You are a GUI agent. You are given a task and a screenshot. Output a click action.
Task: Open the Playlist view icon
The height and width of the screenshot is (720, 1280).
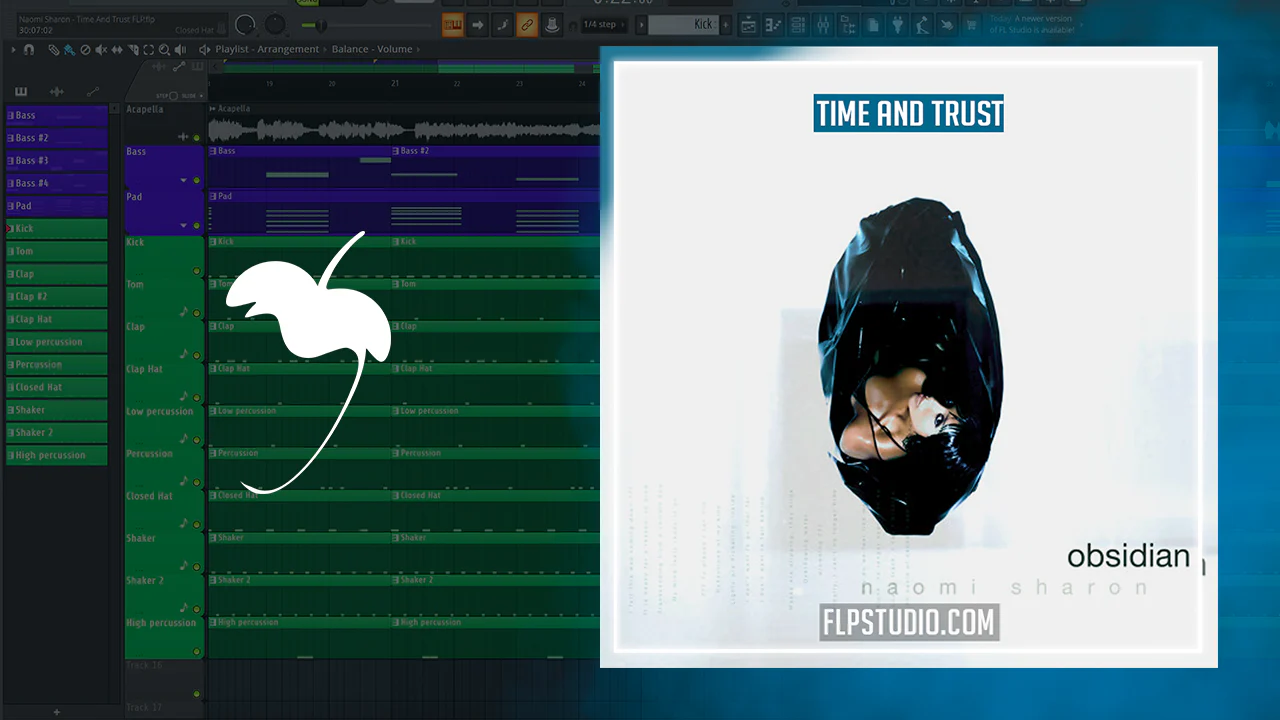750,25
